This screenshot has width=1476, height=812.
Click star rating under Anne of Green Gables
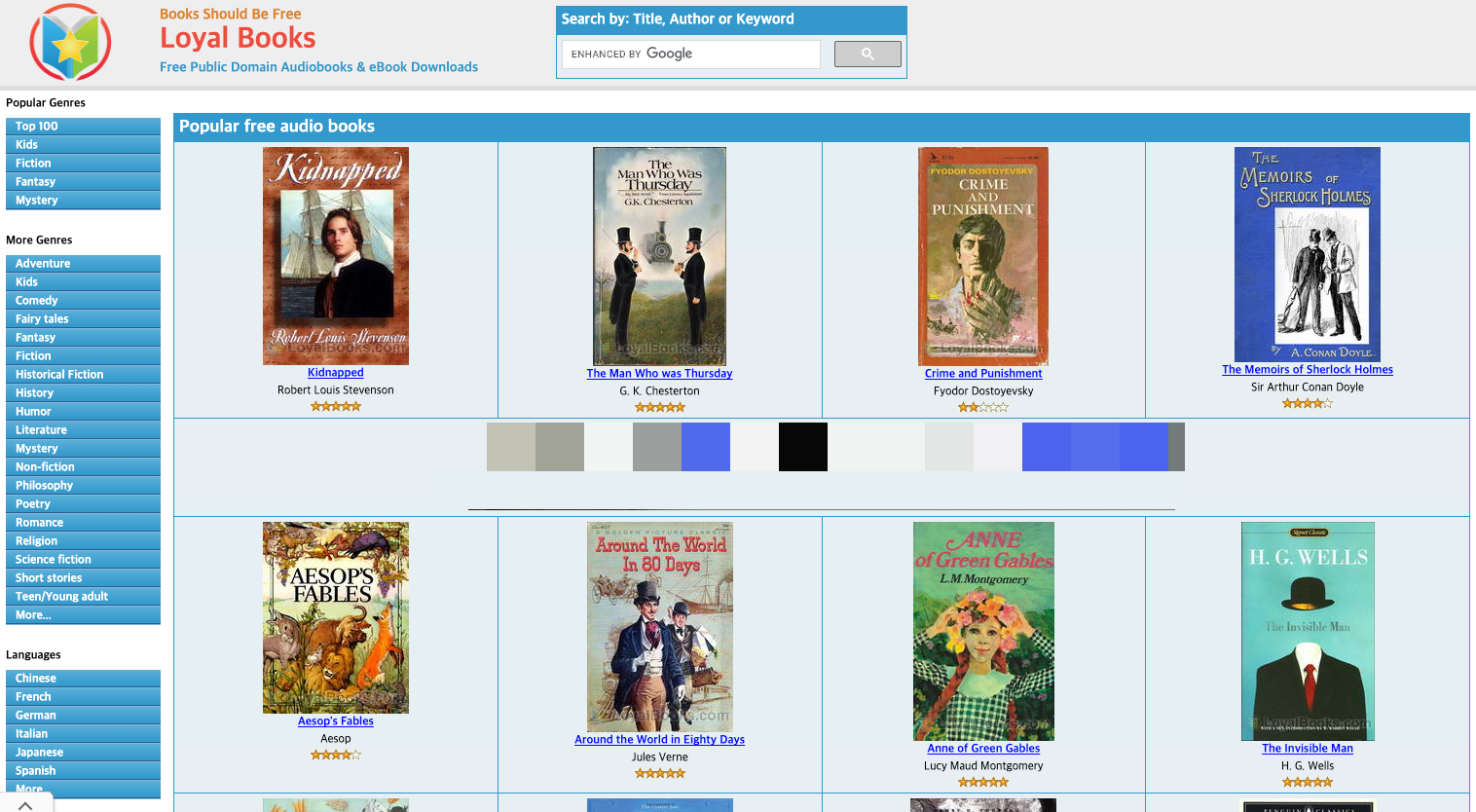(x=983, y=782)
